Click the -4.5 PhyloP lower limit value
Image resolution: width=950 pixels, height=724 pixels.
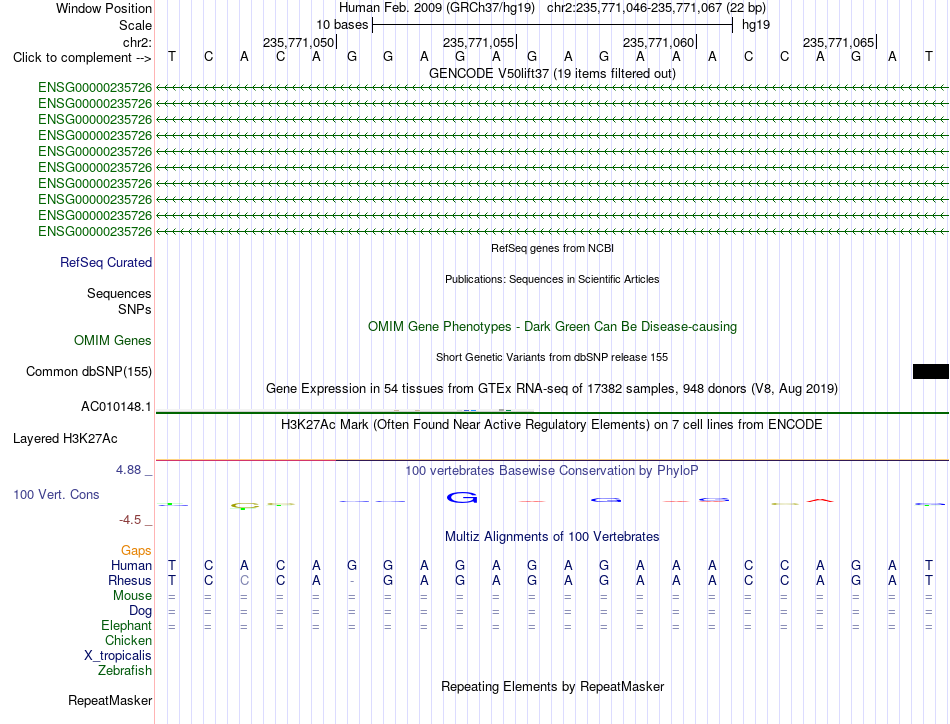(130, 520)
